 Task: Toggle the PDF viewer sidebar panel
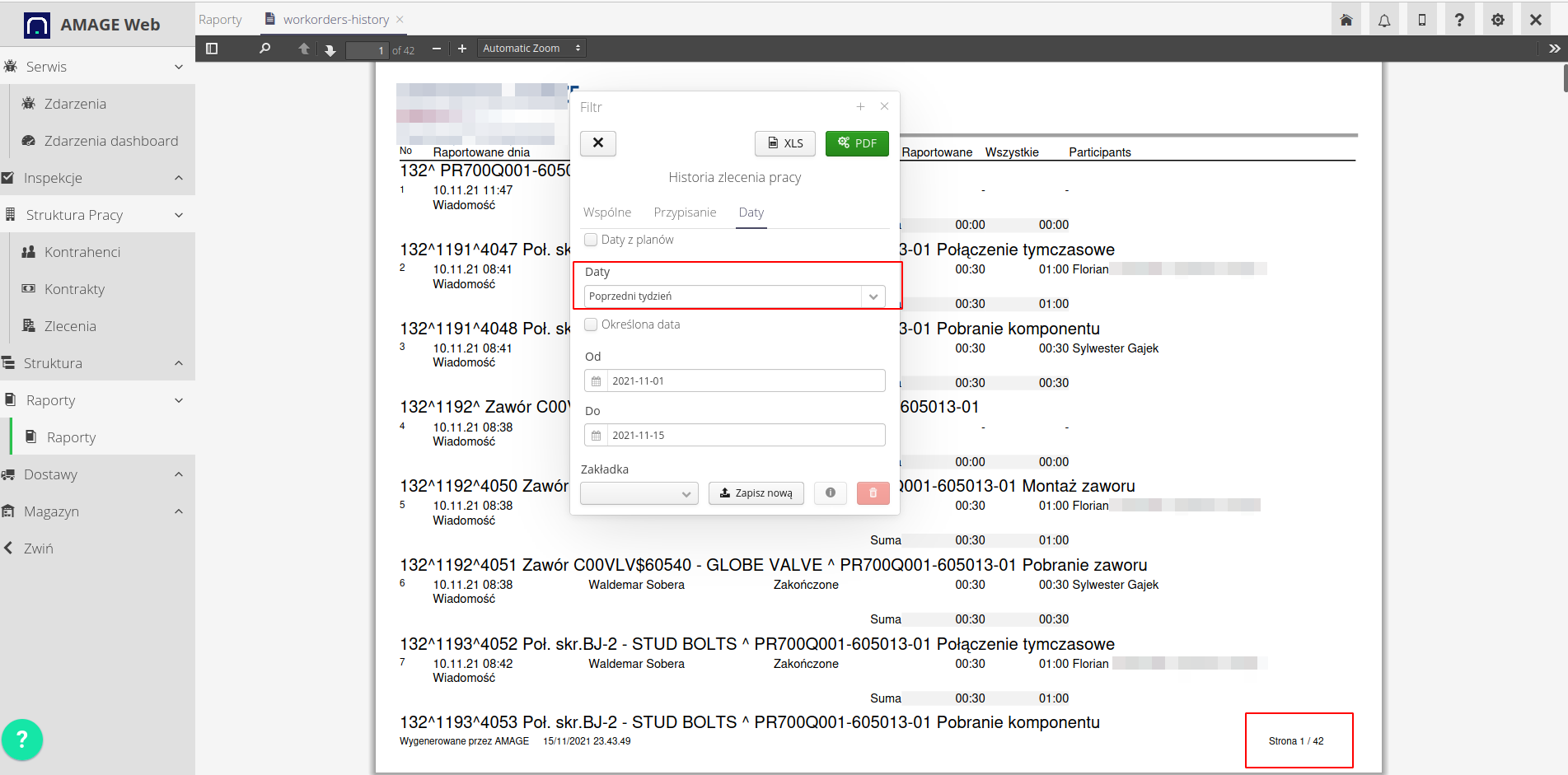[x=212, y=48]
